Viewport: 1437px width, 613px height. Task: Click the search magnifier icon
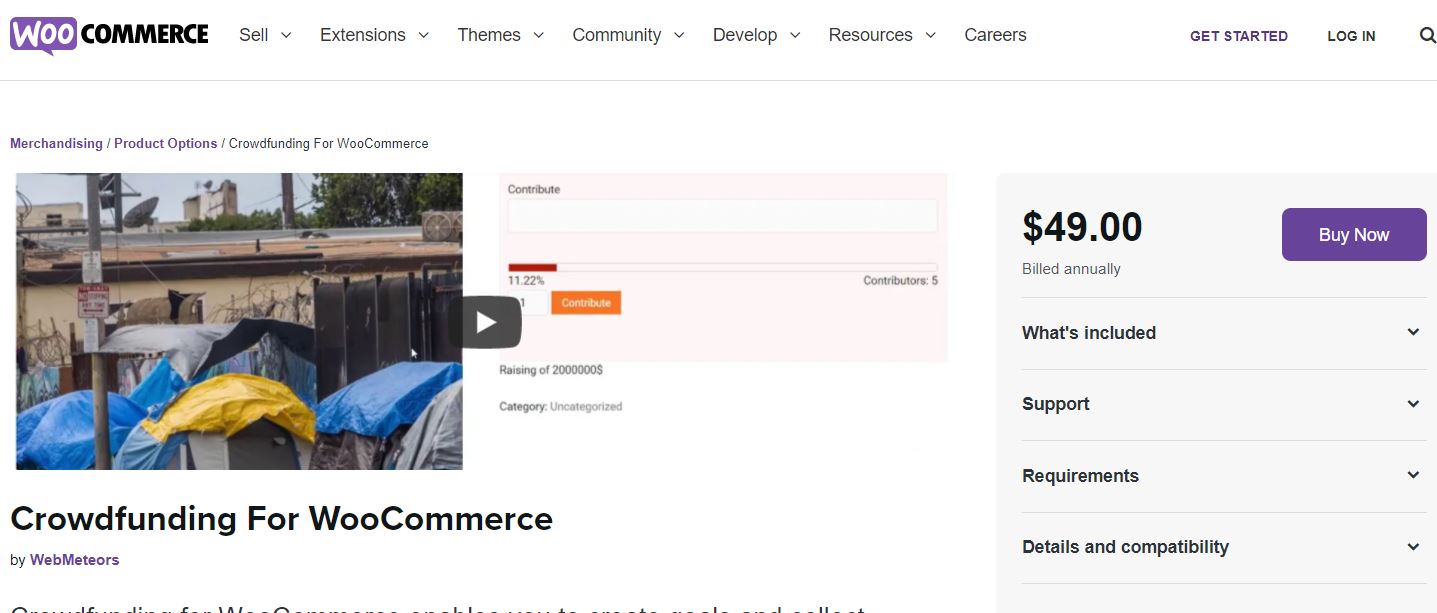(x=1427, y=36)
